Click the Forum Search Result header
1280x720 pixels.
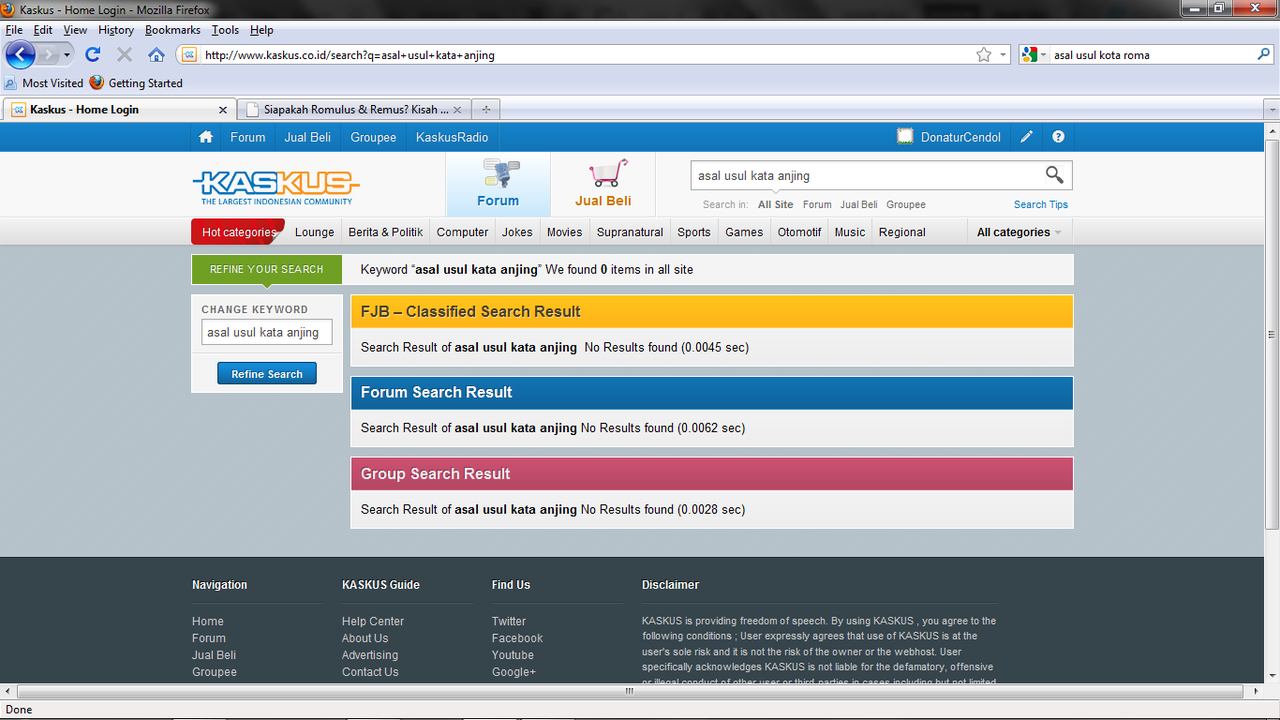tap(712, 393)
